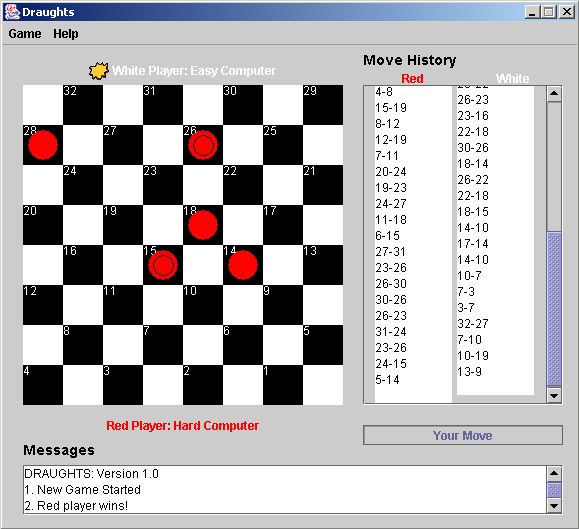The height and width of the screenshot is (529, 579).
Task: Click Messages scrollbar down arrow
Action: tap(554, 506)
